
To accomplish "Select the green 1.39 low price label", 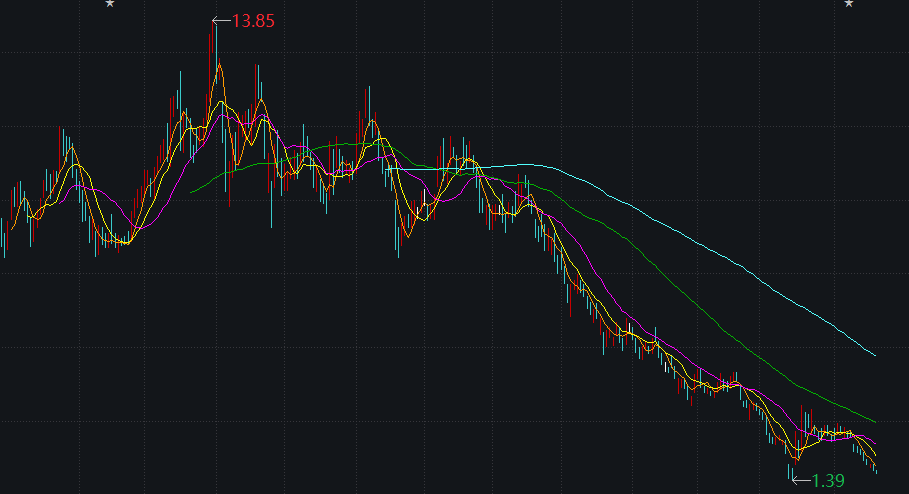I will (828, 481).
